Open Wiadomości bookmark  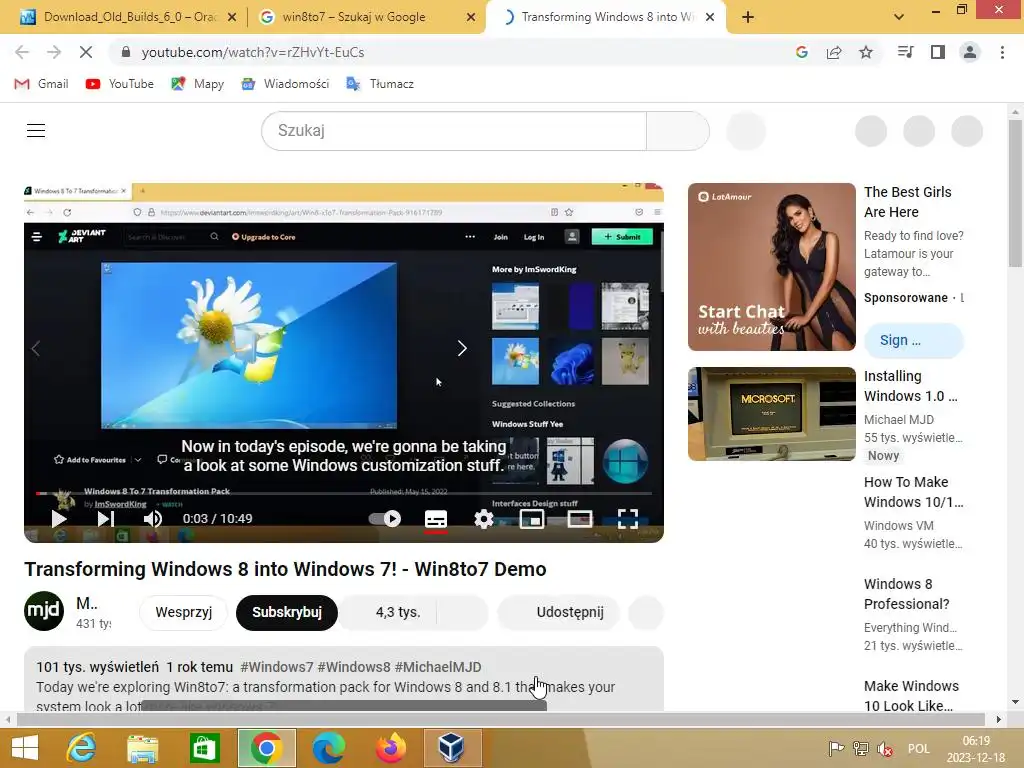point(285,84)
